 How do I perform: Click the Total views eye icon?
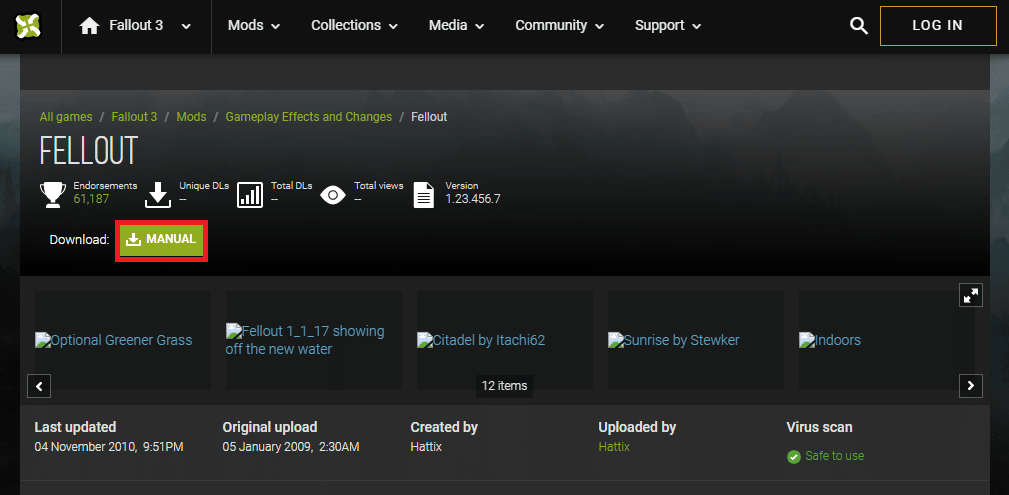333,194
